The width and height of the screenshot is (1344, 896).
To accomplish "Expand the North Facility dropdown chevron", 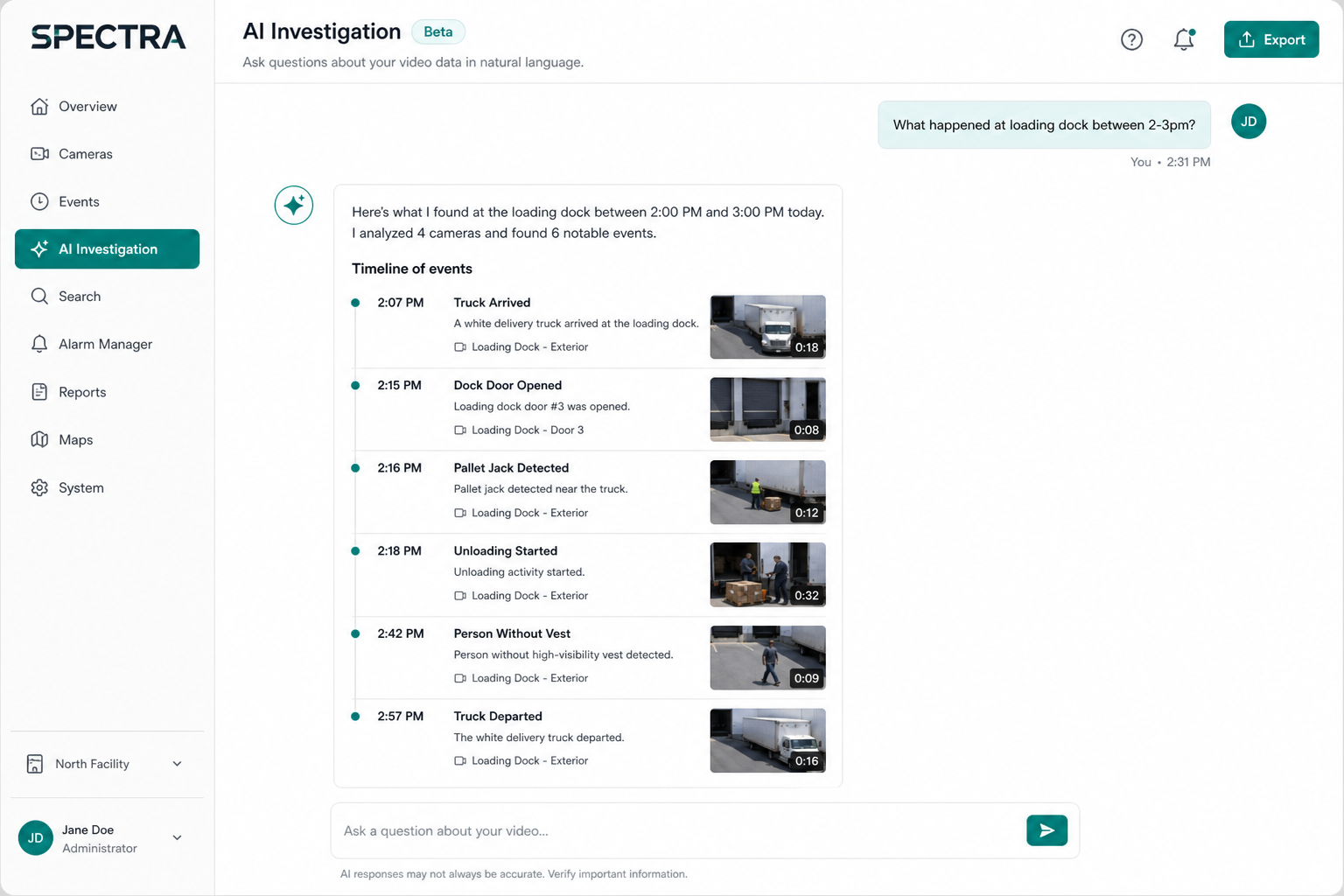I will coord(177,764).
